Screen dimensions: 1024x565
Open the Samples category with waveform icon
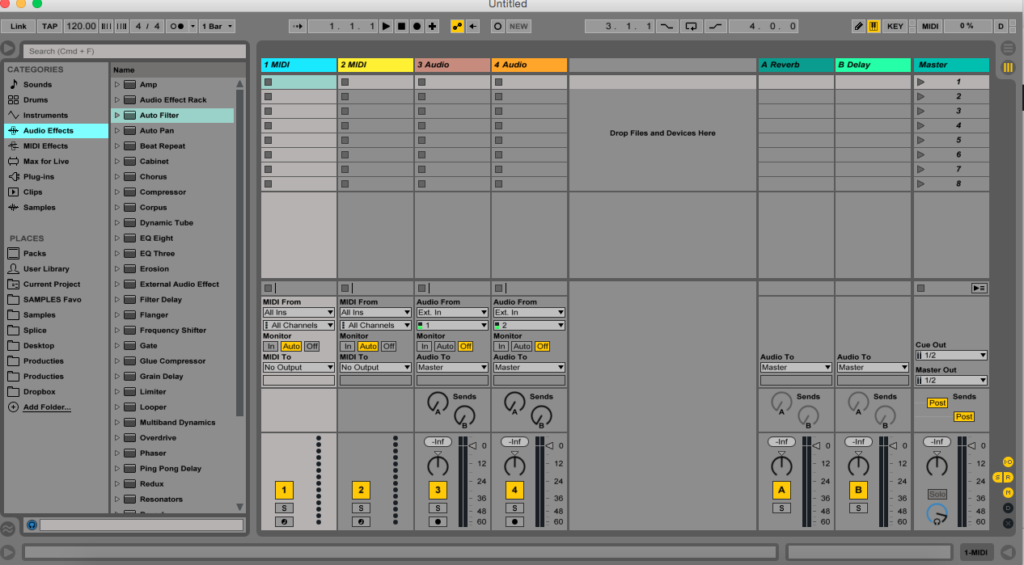point(39,207)
